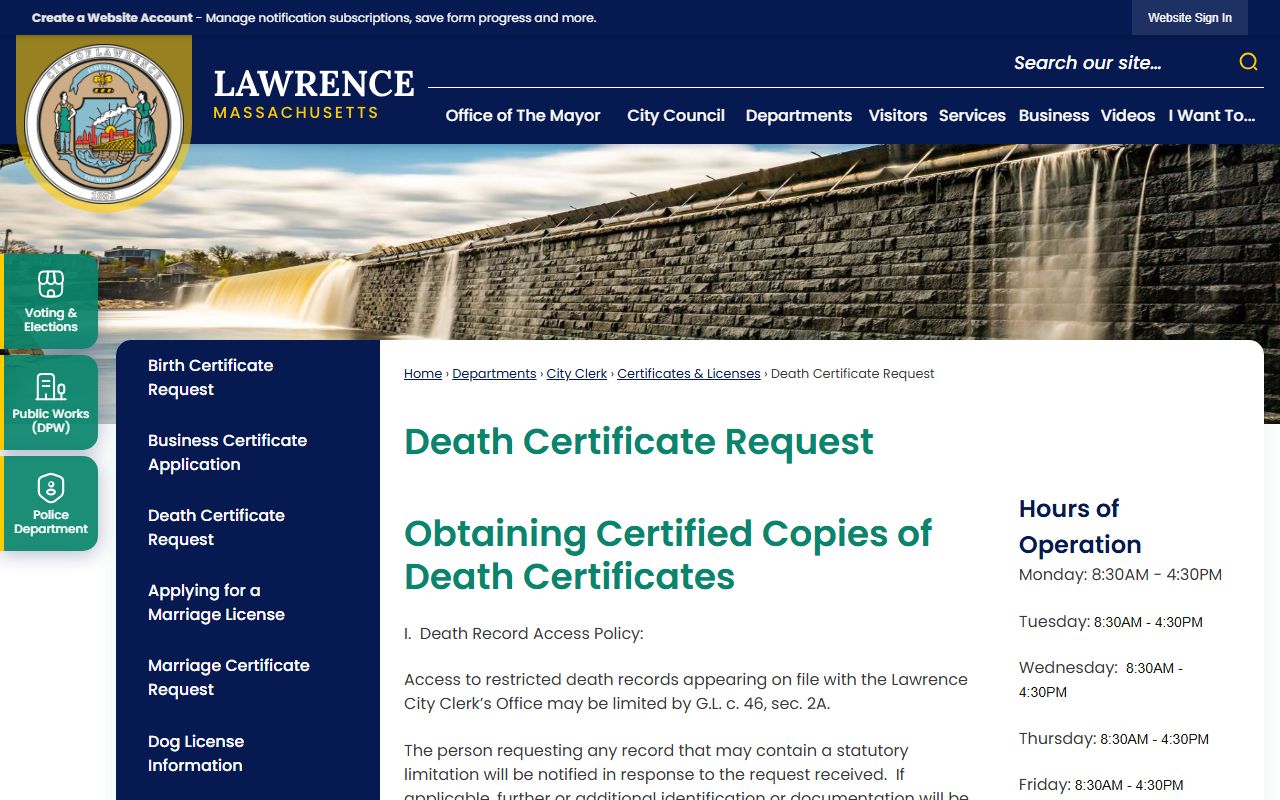Click LAWRENCE MASSACHUSETTS site title
Screen dimensions: 1280x800
[x=314, y=93]
